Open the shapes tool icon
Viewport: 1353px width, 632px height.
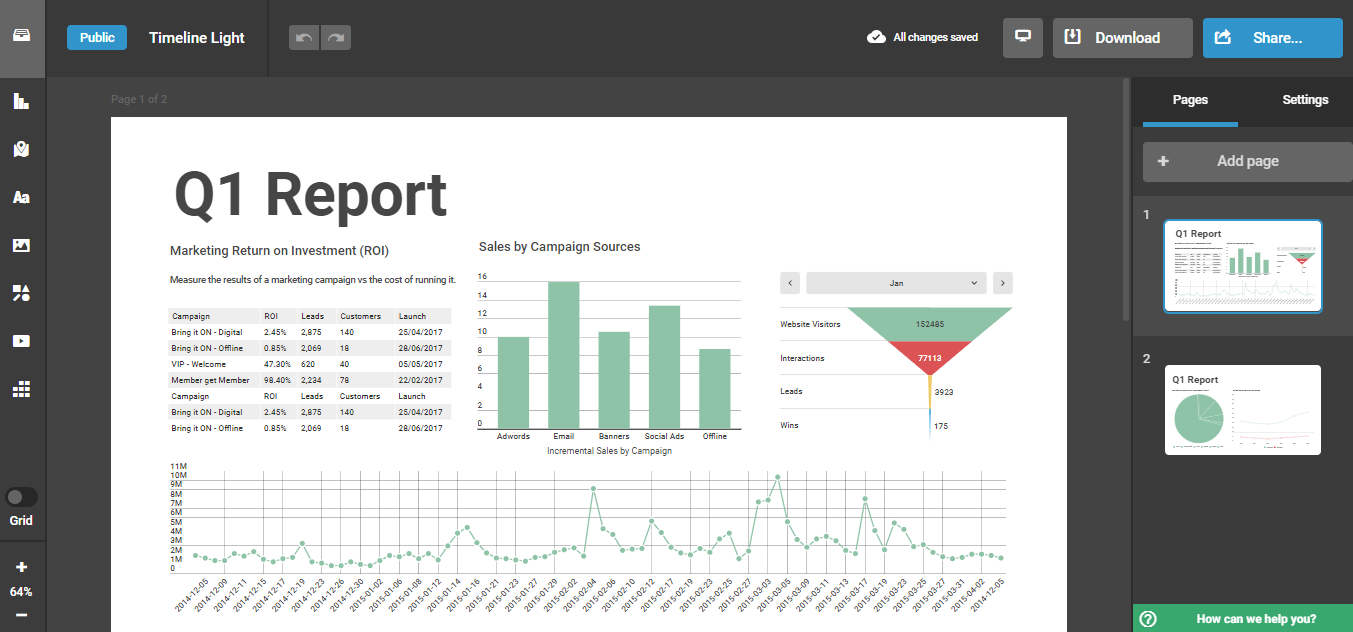coord(21,293)
